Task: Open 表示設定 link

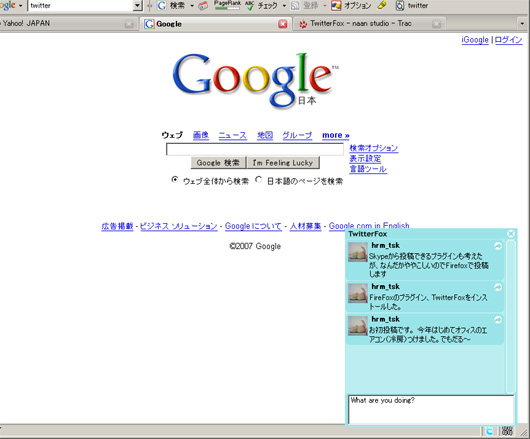Action: (x=365, y=158)
